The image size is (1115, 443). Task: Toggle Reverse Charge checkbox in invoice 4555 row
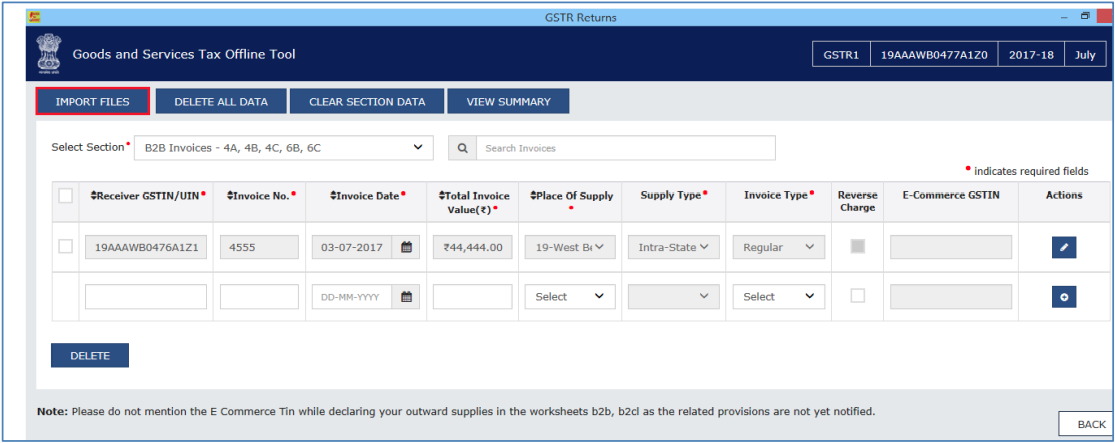[858, 247]
